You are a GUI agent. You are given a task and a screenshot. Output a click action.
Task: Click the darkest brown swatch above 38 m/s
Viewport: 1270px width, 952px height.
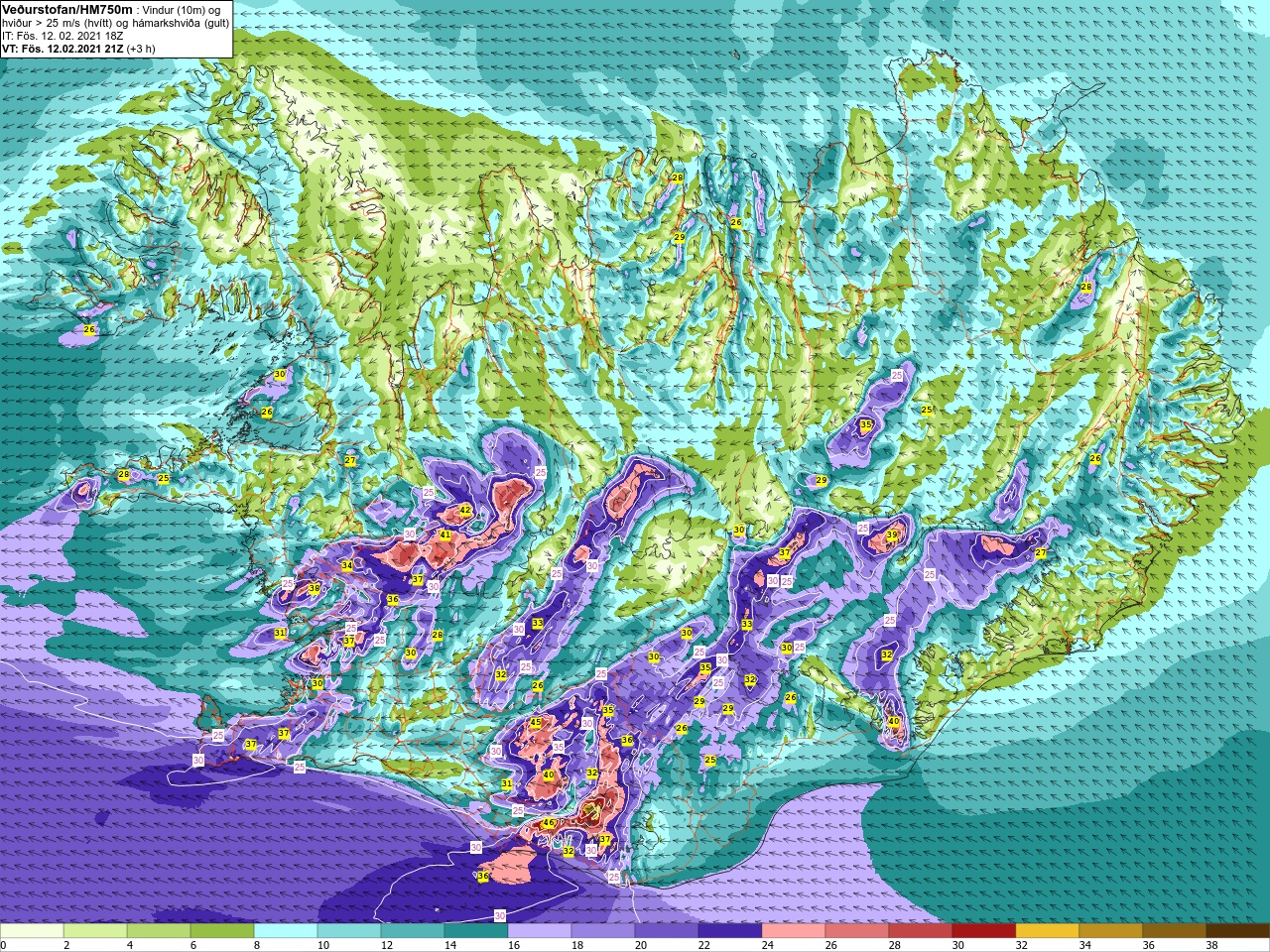click(1238, 932)
